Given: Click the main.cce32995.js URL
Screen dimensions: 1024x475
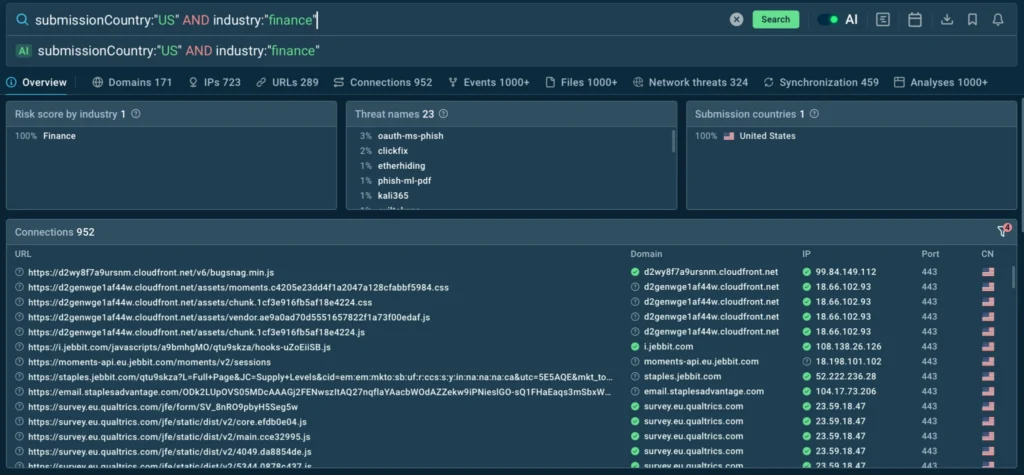Looking at the screenshot, I should click(168, 436).
